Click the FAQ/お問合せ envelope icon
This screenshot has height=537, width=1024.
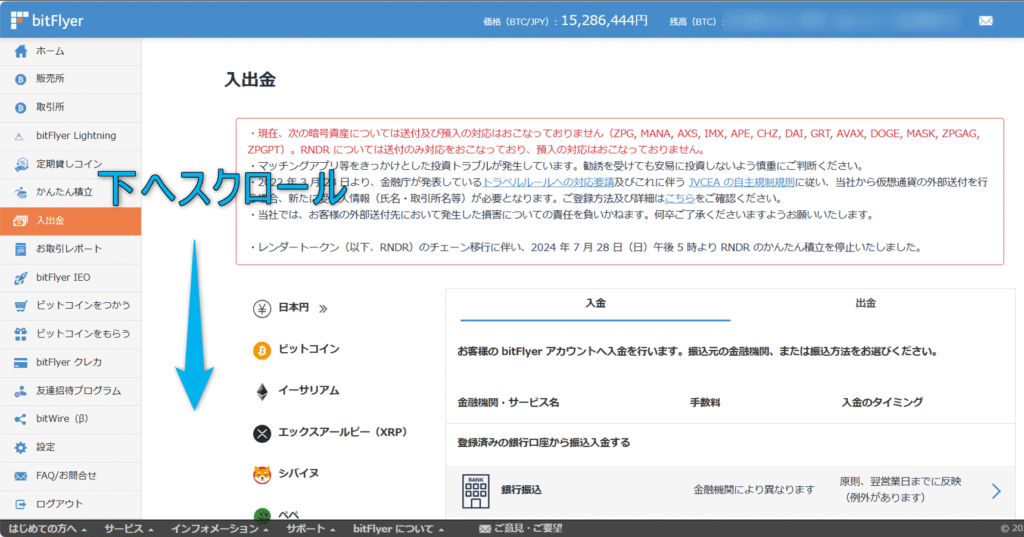tap(21, 476)
